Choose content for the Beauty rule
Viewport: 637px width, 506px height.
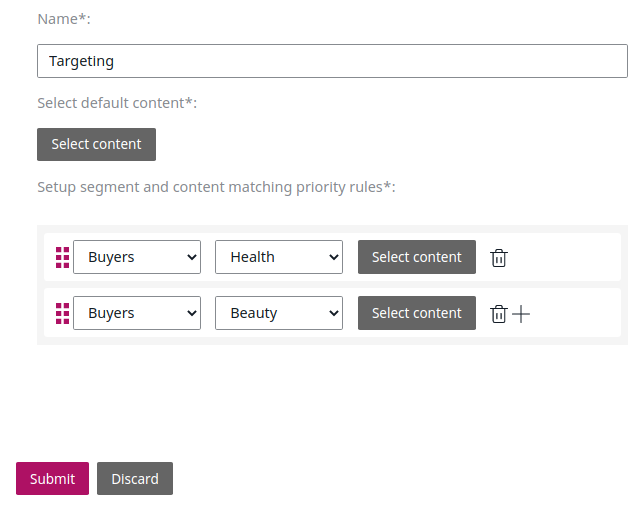416,313
